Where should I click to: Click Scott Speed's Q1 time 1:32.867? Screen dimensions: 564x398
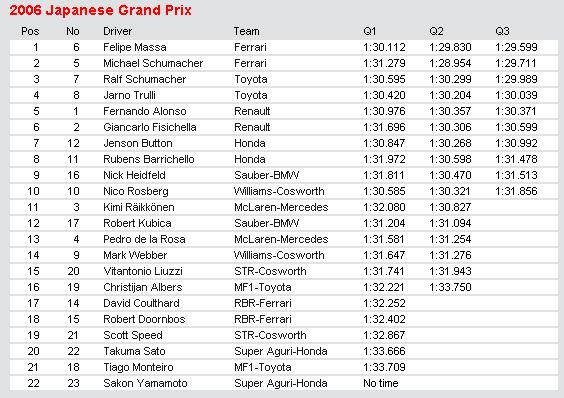[x=384, y=335]
